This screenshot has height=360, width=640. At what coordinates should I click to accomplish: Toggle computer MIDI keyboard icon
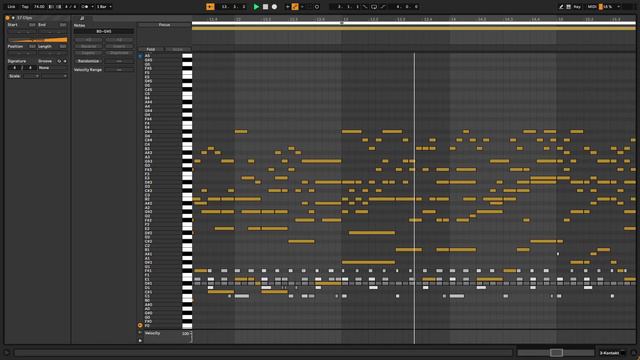click(x=569, y=7)
